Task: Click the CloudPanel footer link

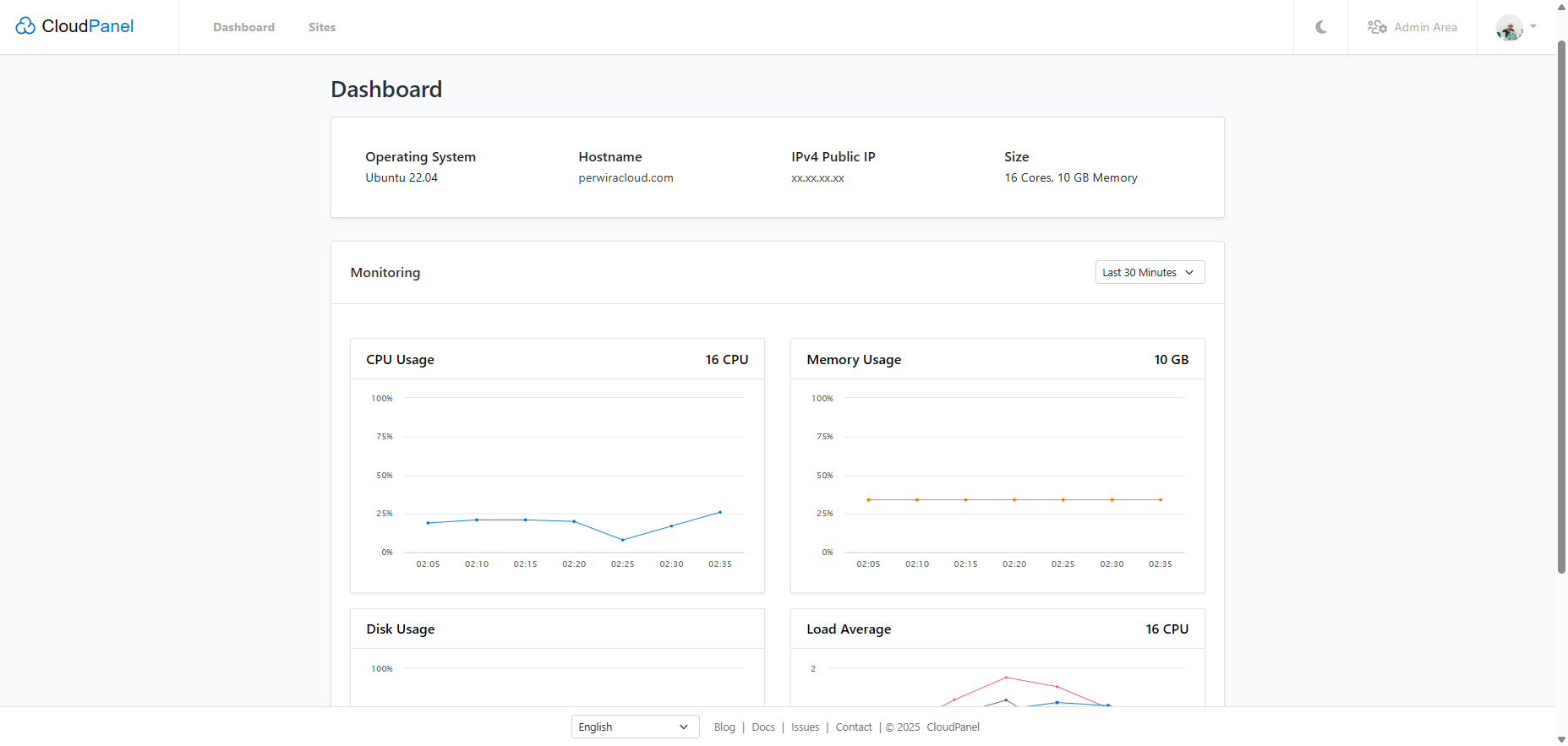Action: (953, 727)
